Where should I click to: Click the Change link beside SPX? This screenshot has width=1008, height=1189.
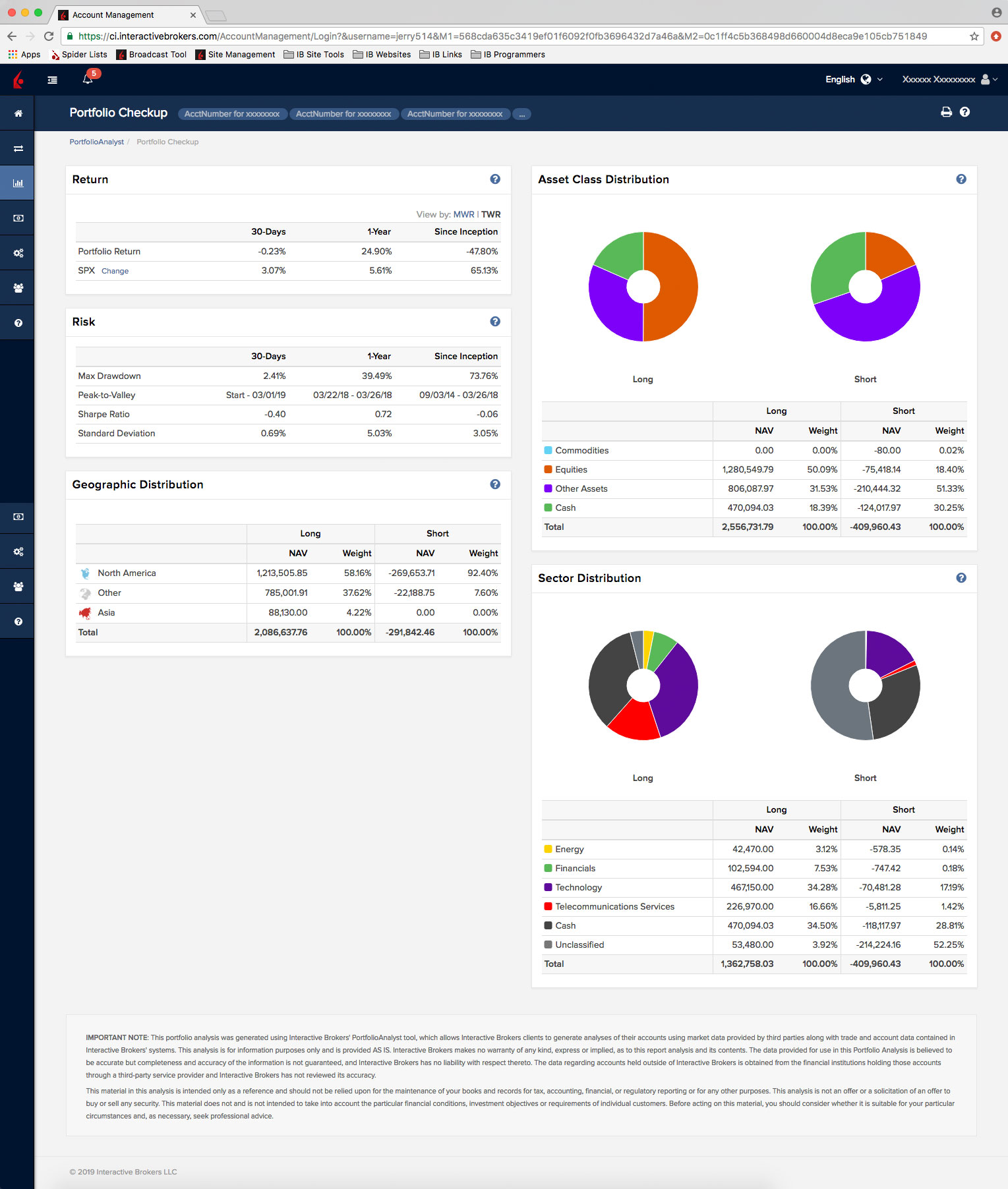pyautogui.click(x=115, y=271)
